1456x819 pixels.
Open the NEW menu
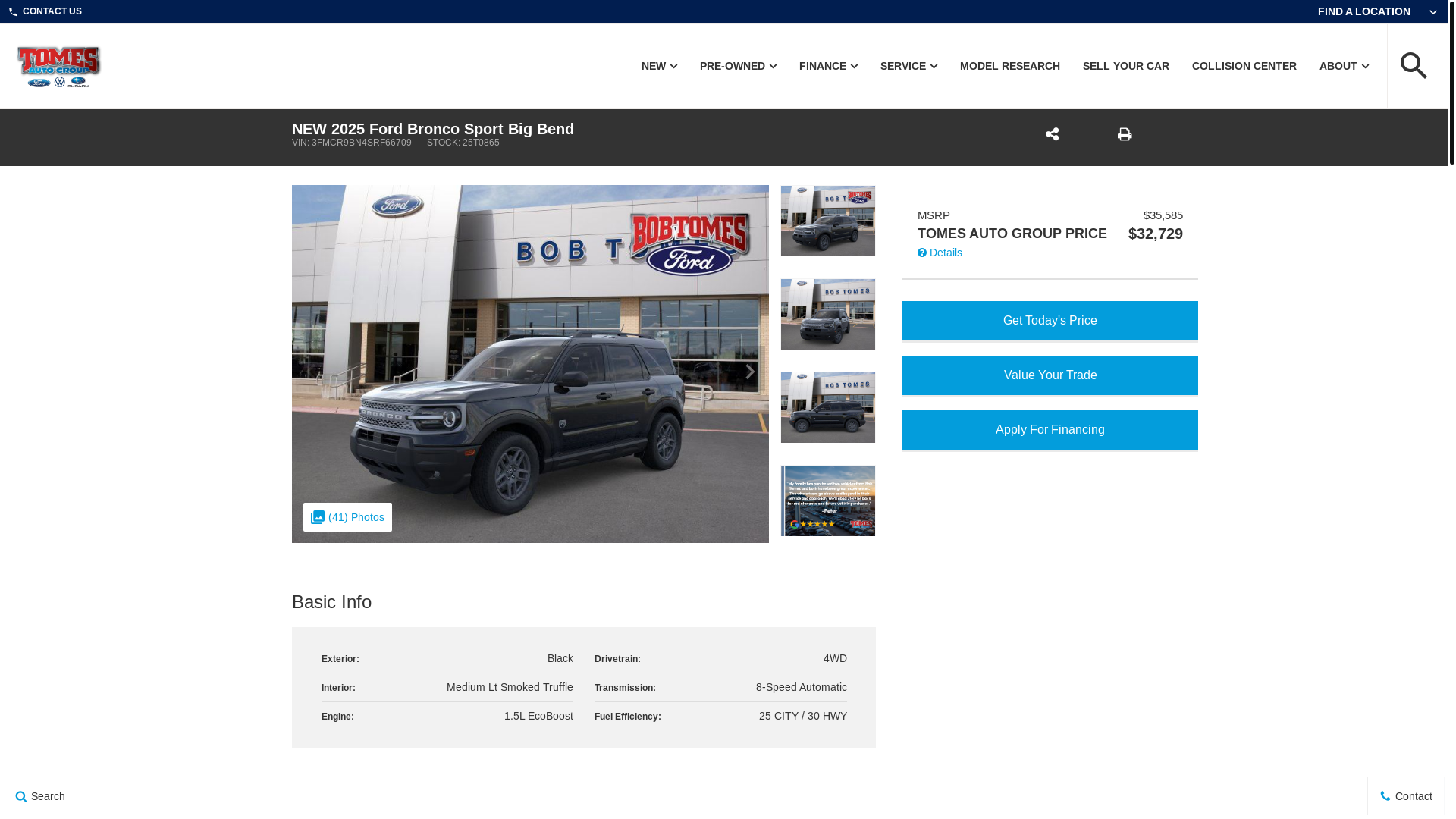coord(659,66)
